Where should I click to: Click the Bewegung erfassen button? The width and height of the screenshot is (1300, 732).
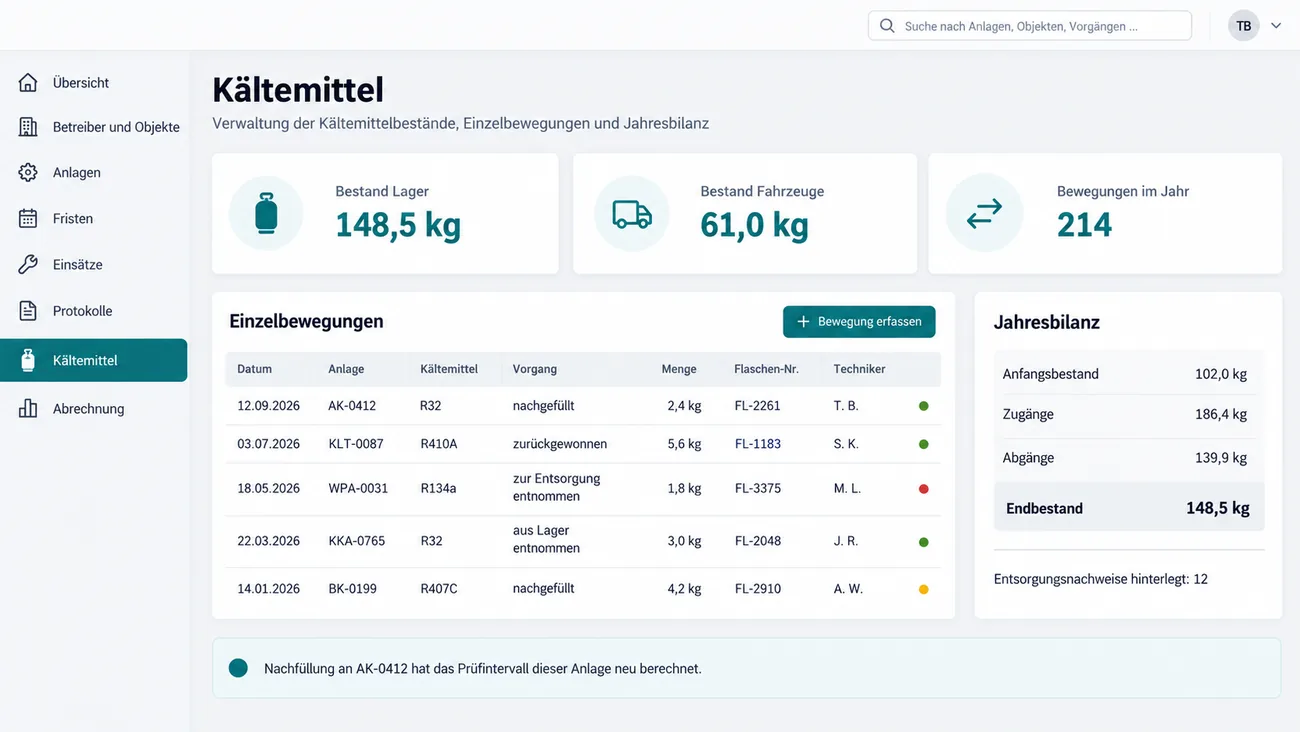pos(859,322)
